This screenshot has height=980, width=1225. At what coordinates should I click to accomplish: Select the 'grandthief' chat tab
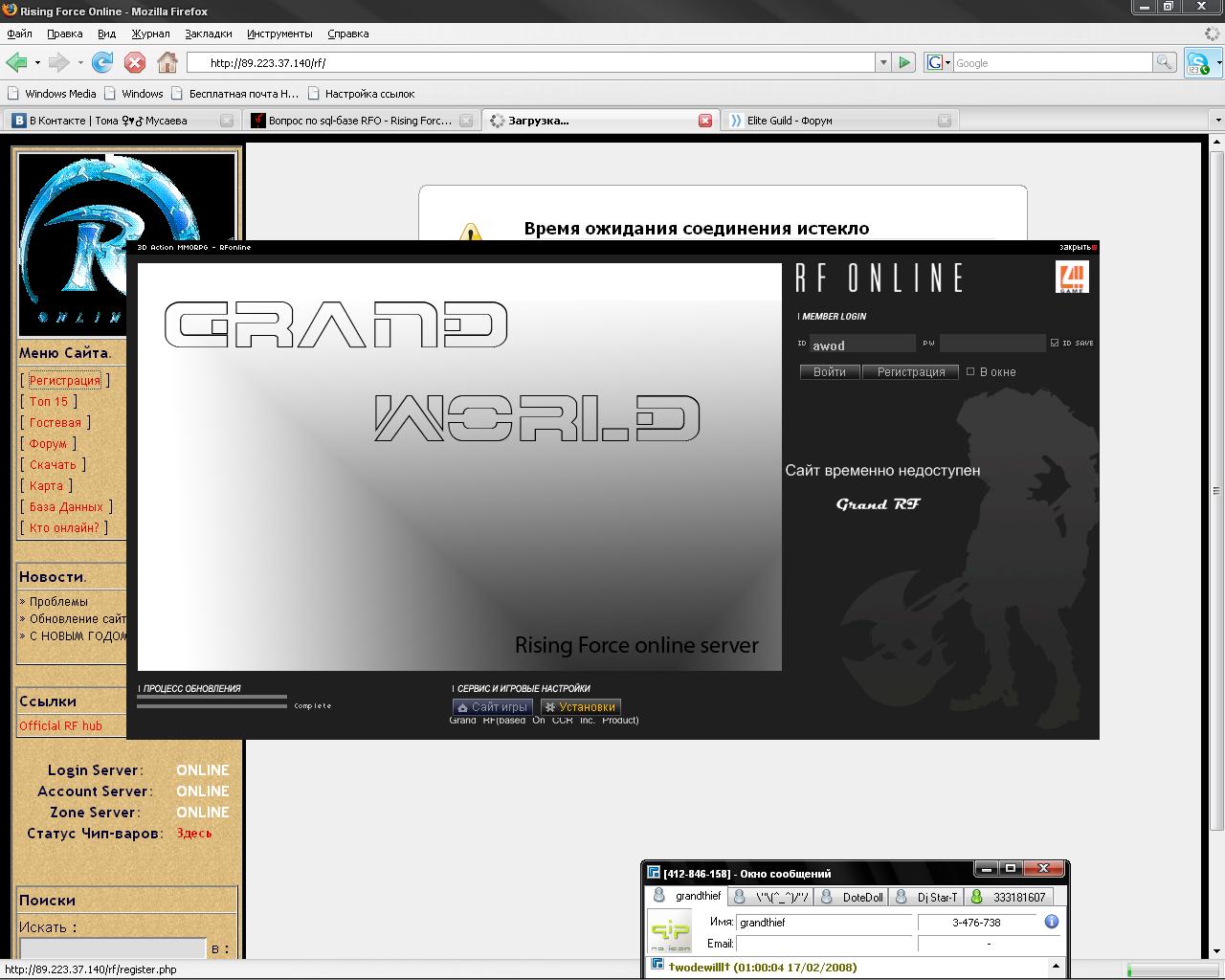(687, 896)
